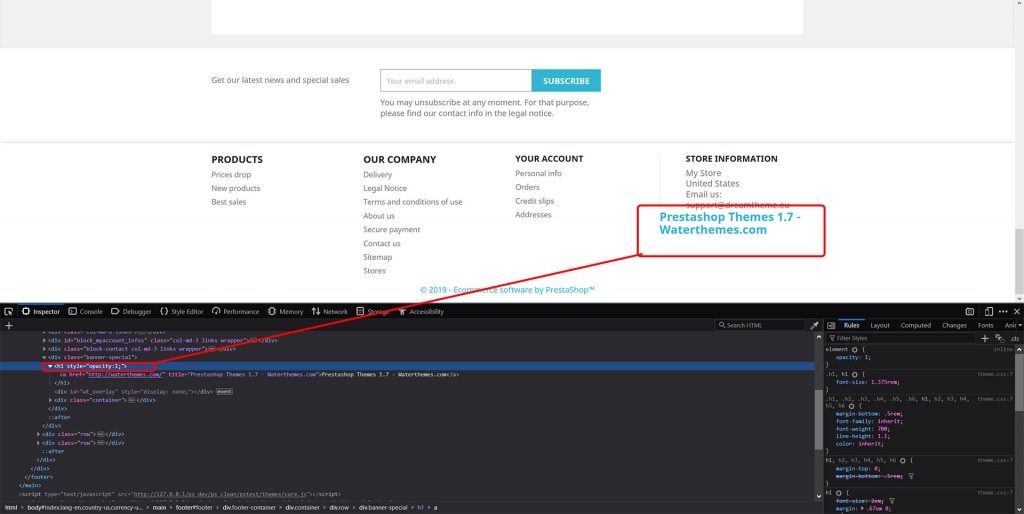The width and height of the screenshot is (1024, 514).
Task: Activate the element picker tool
Action: (x=8, y=312)
